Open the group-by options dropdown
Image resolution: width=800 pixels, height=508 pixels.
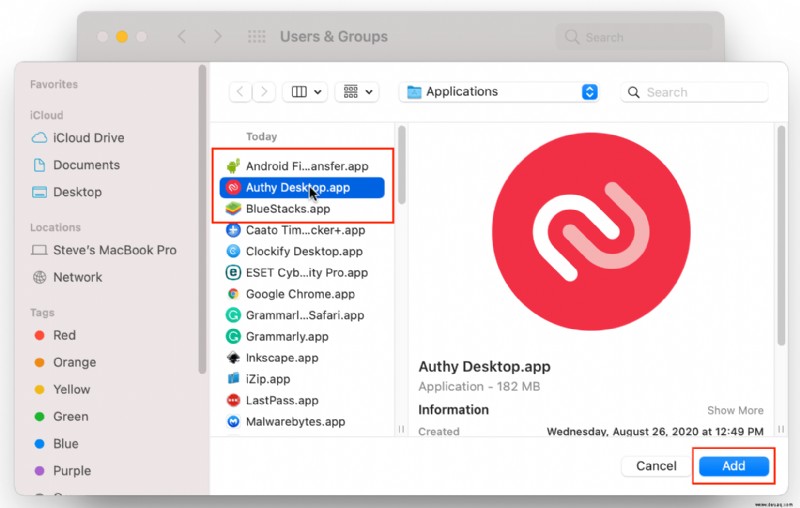point(357,92)
